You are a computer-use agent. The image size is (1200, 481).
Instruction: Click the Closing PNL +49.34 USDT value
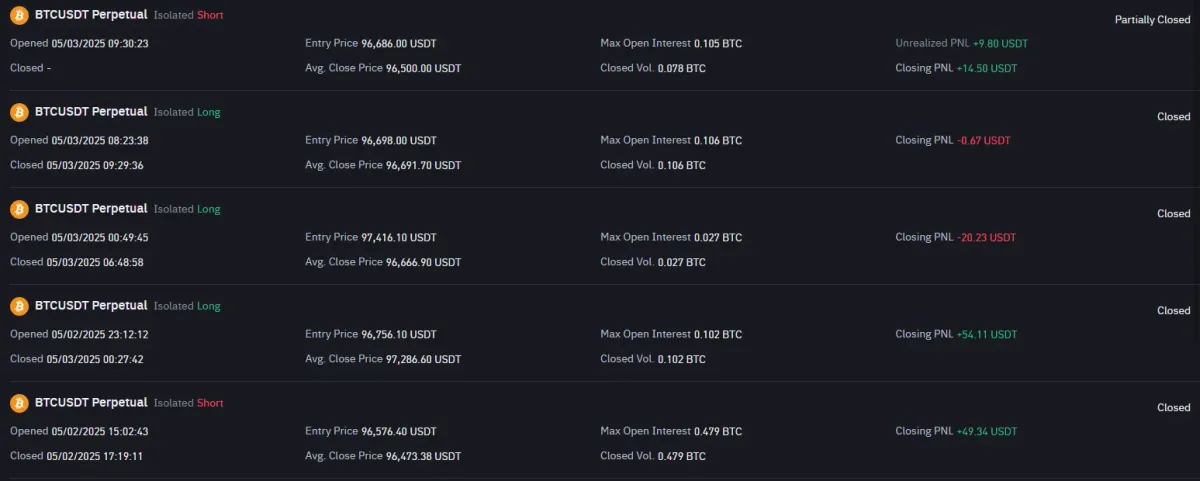(x=986, y=432)
